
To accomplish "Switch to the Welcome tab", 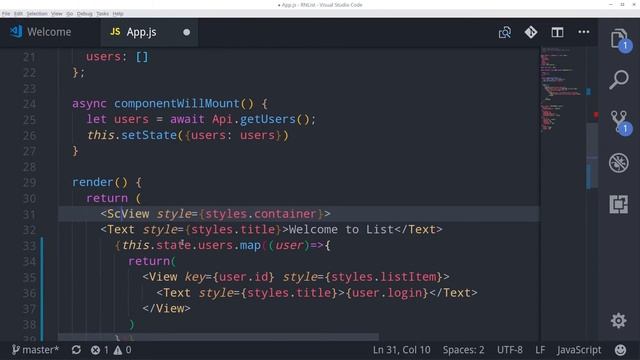I will click(49, 32).
